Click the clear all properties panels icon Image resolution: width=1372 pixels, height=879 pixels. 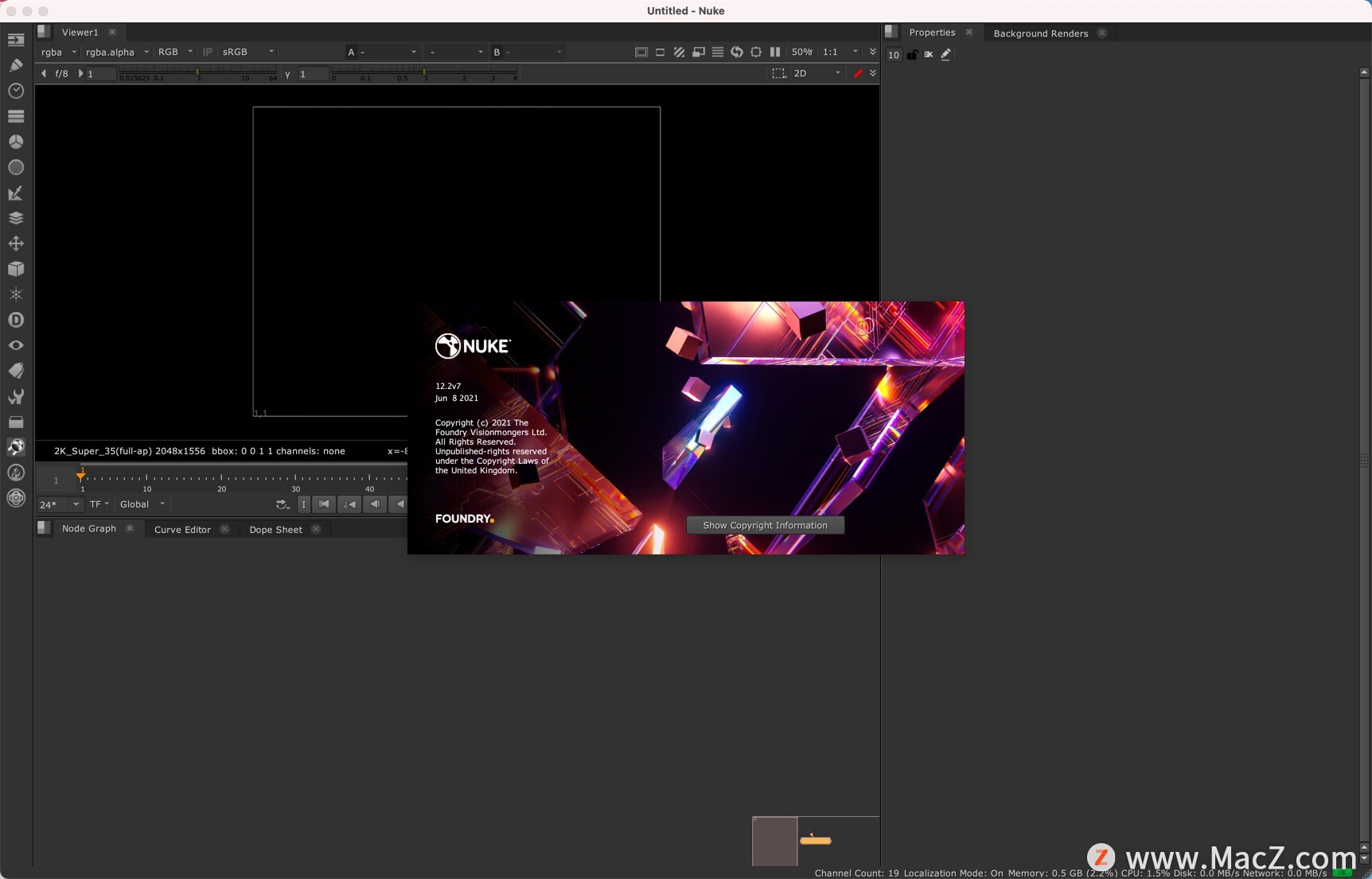pyautogui.click(x=929, y=54)
